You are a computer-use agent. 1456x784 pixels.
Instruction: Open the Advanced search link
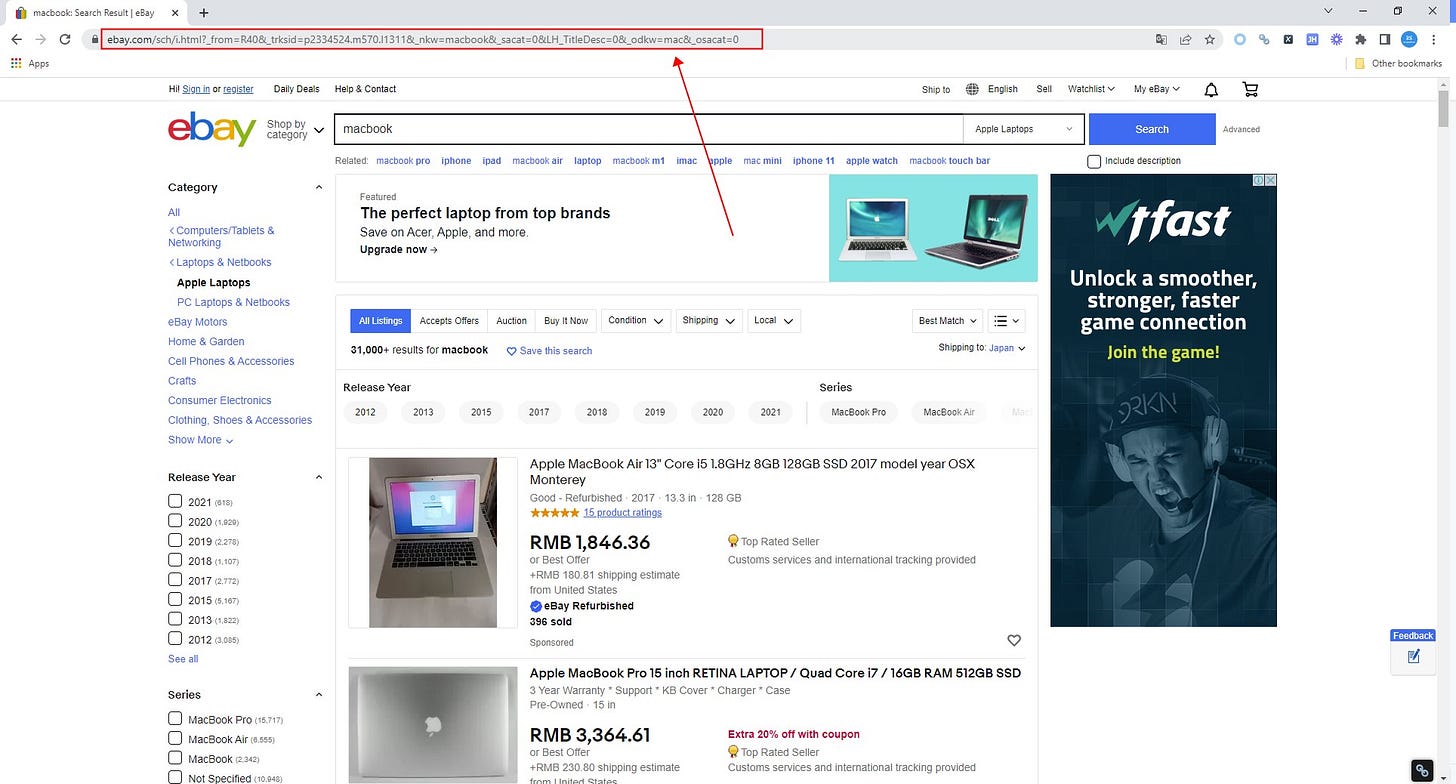[x=1241, y=130]
